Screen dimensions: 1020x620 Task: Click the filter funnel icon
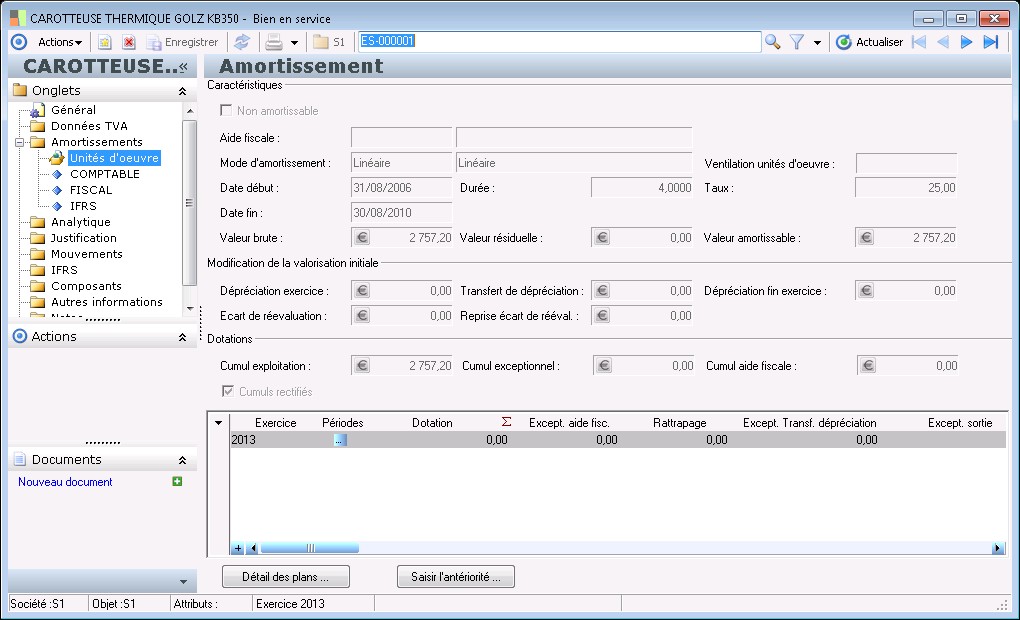(x=797, y=42)
